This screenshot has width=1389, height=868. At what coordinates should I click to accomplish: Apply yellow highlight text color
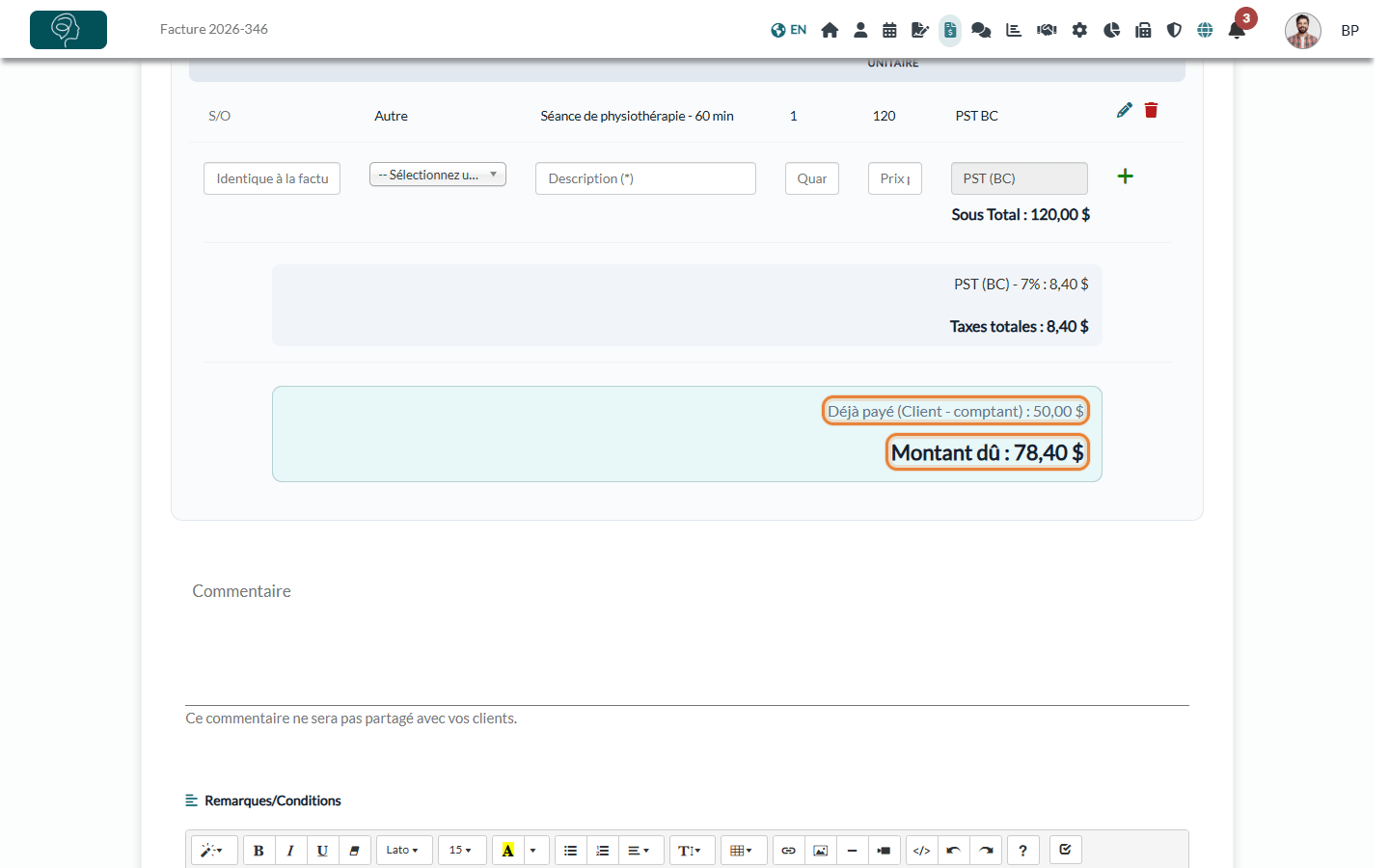point(507,850)
